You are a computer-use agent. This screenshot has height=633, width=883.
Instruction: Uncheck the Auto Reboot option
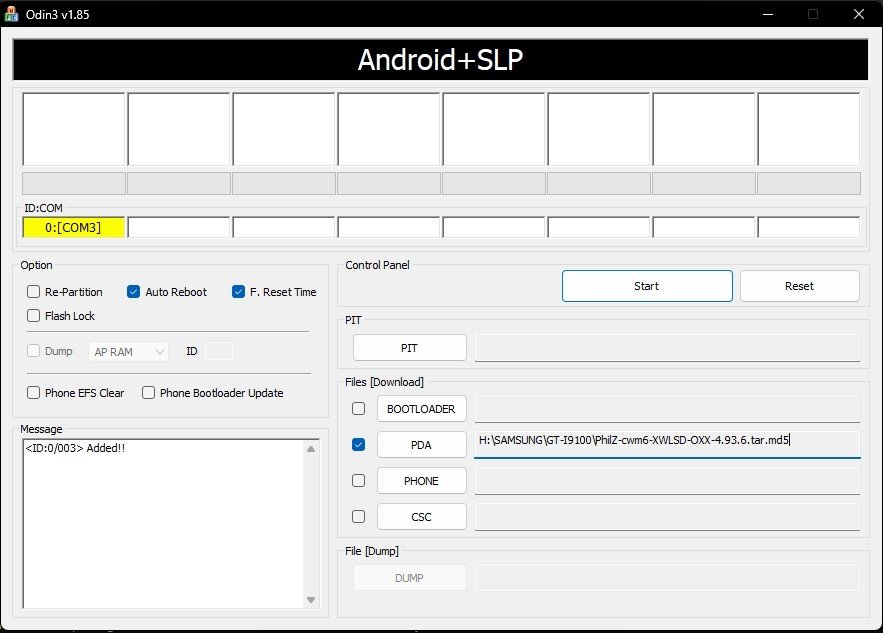pos(134,292)
